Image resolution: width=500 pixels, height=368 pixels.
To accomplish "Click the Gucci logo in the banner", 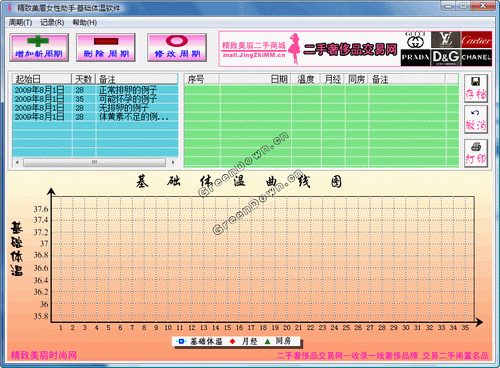I will (415, 40).
